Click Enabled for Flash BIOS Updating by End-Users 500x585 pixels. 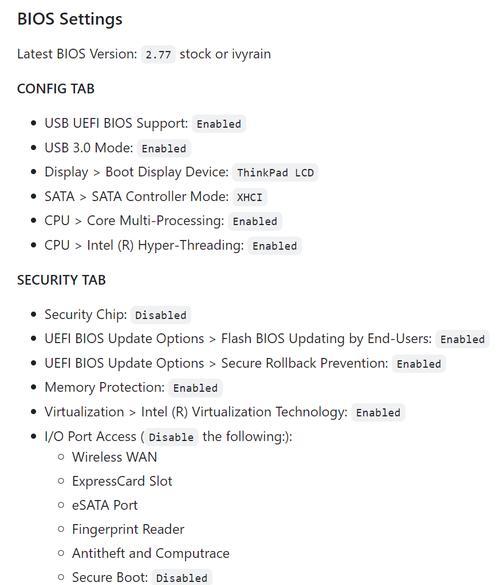click(x=463, y=339)
